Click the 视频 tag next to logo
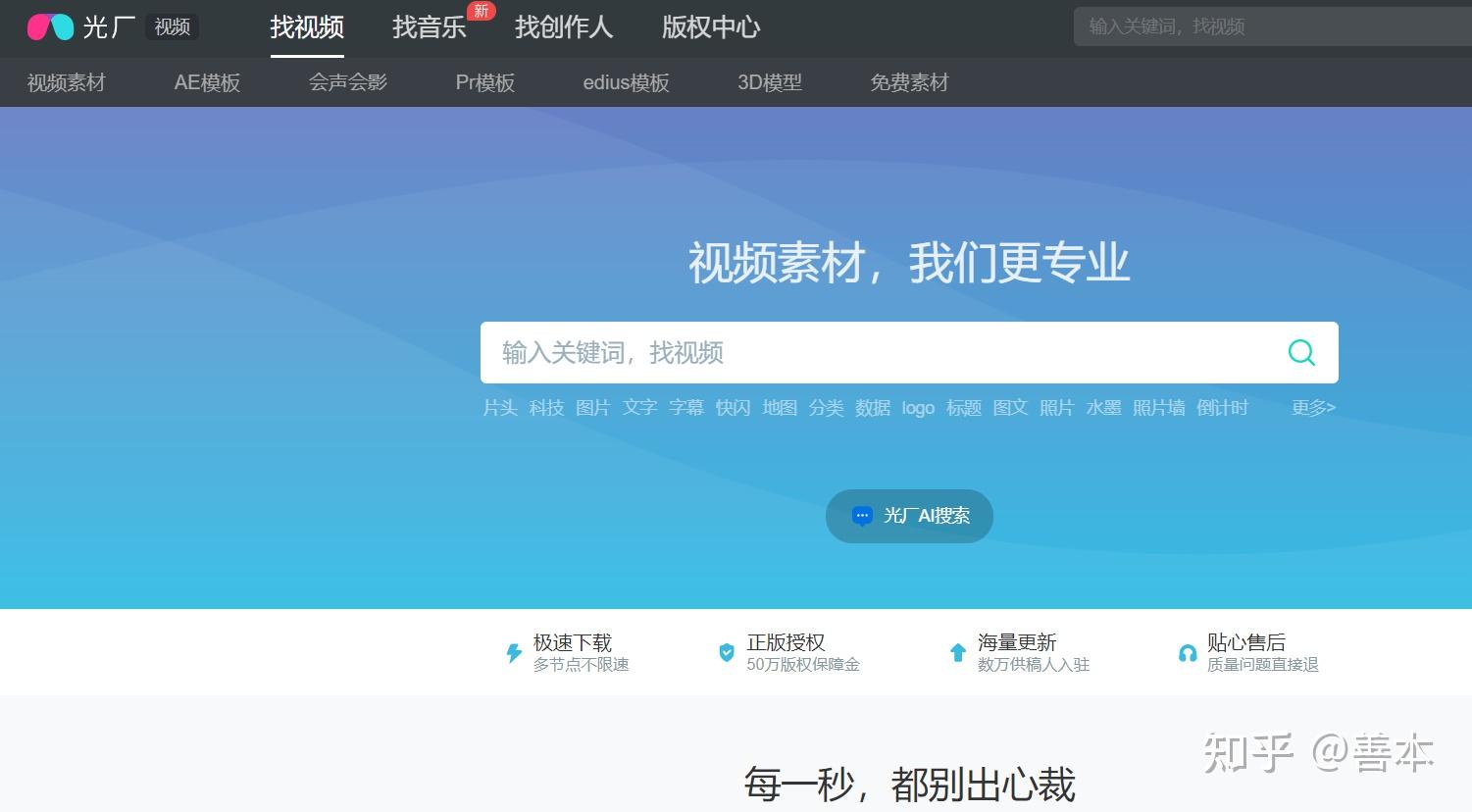Viewport: 1472px width, 812px height. coord(173,27)
